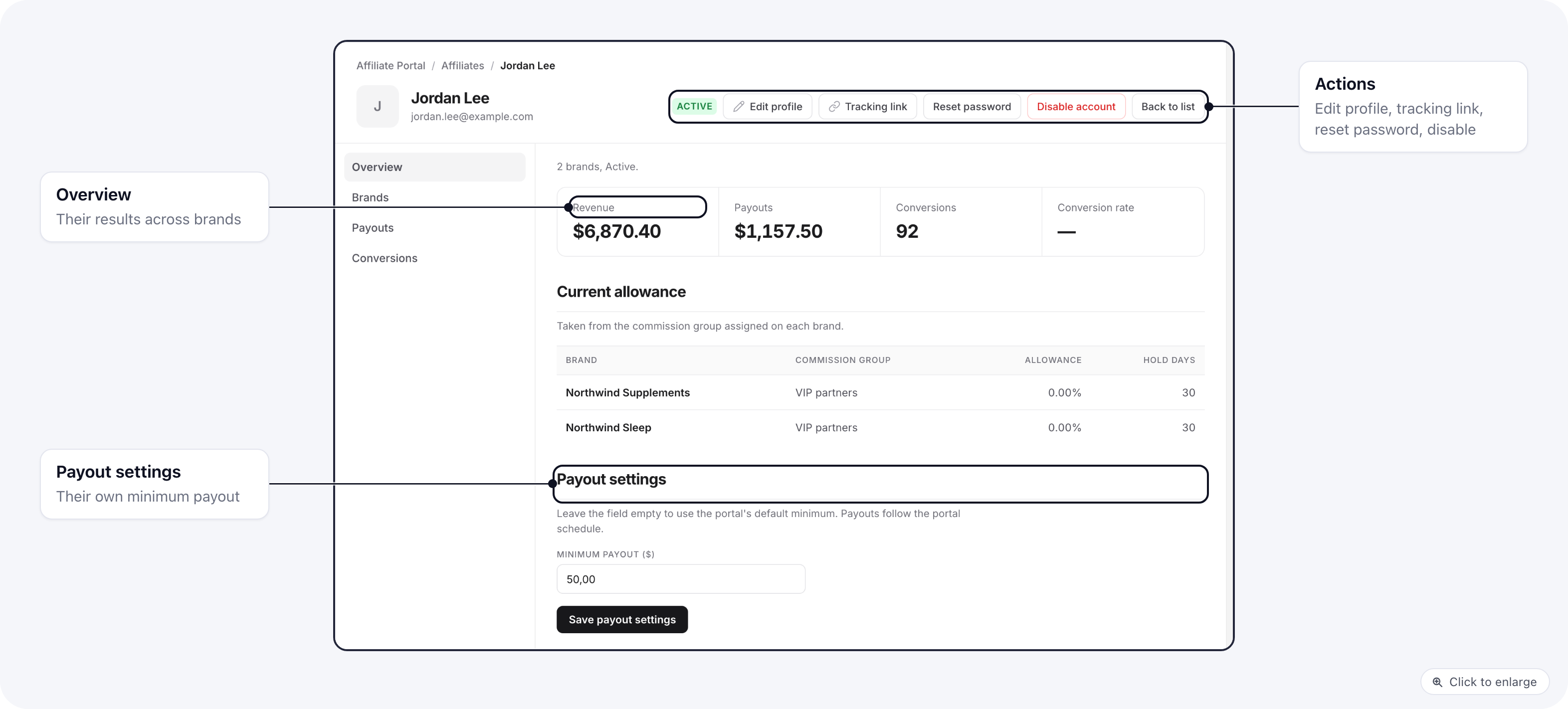1568x709 pixels.
Task: Switch to the Brands sidebar tab
Action: click(x=434, y=197)
